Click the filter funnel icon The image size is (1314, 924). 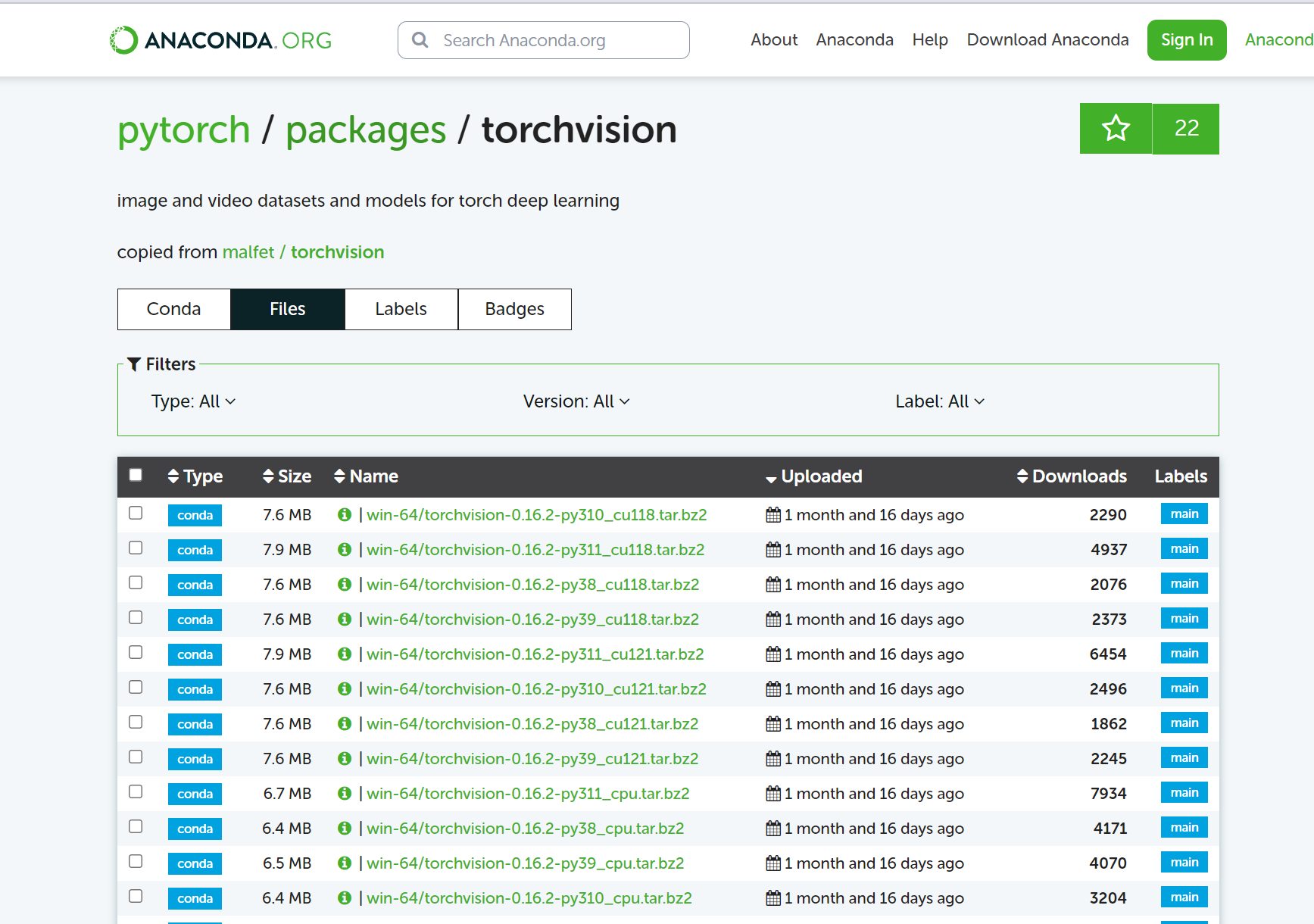(134, 364)
